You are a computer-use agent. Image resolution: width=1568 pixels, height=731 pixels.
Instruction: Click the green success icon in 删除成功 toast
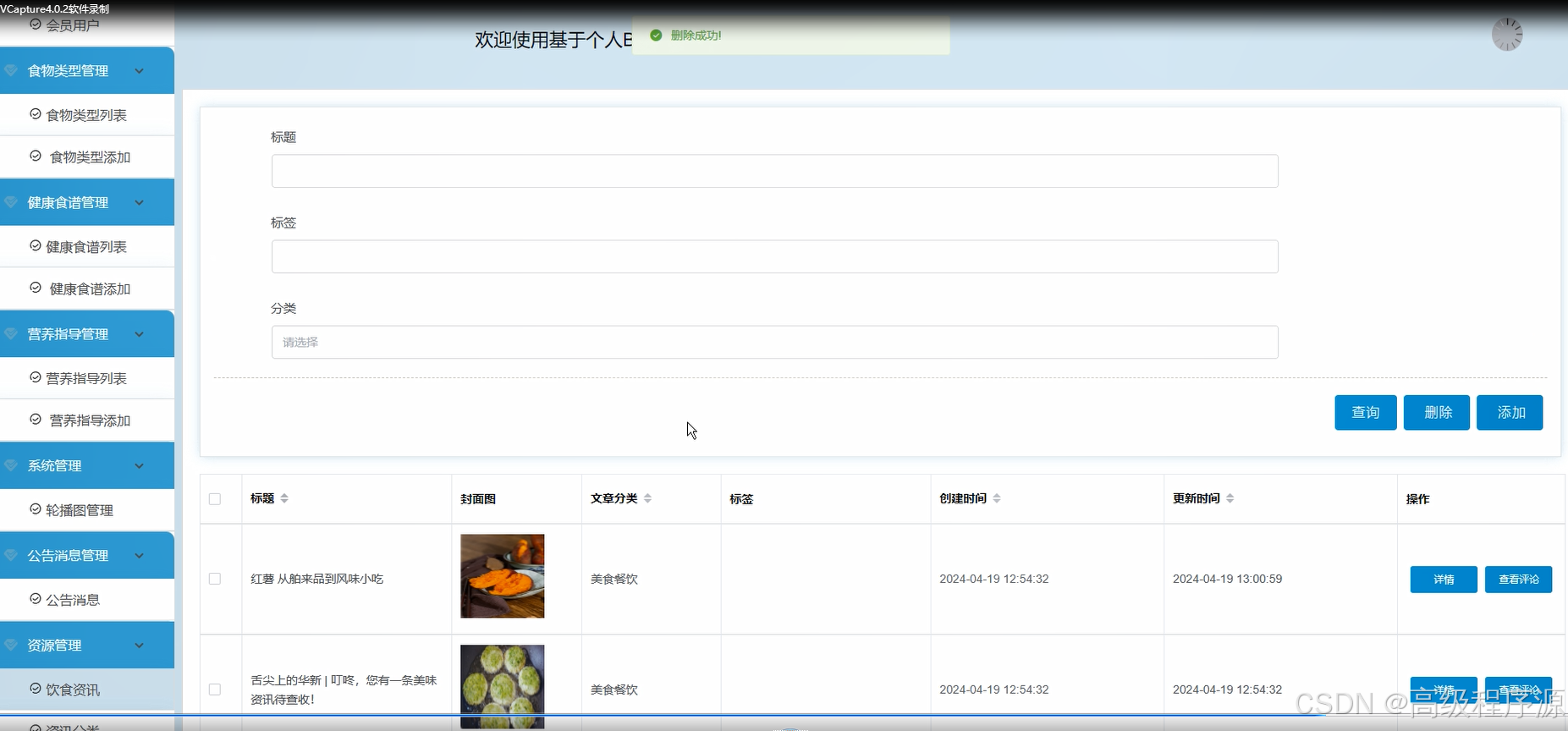656,36
